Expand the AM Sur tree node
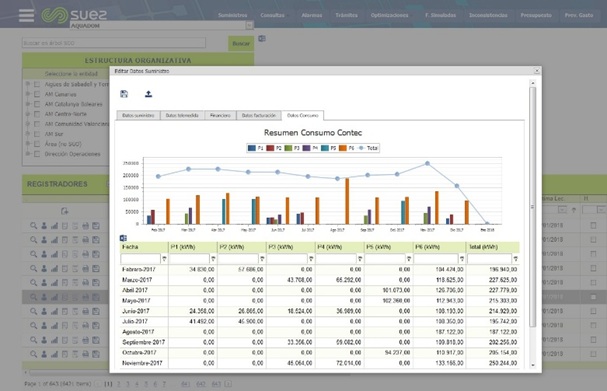The image size is (607, 391). click(28, 134)
